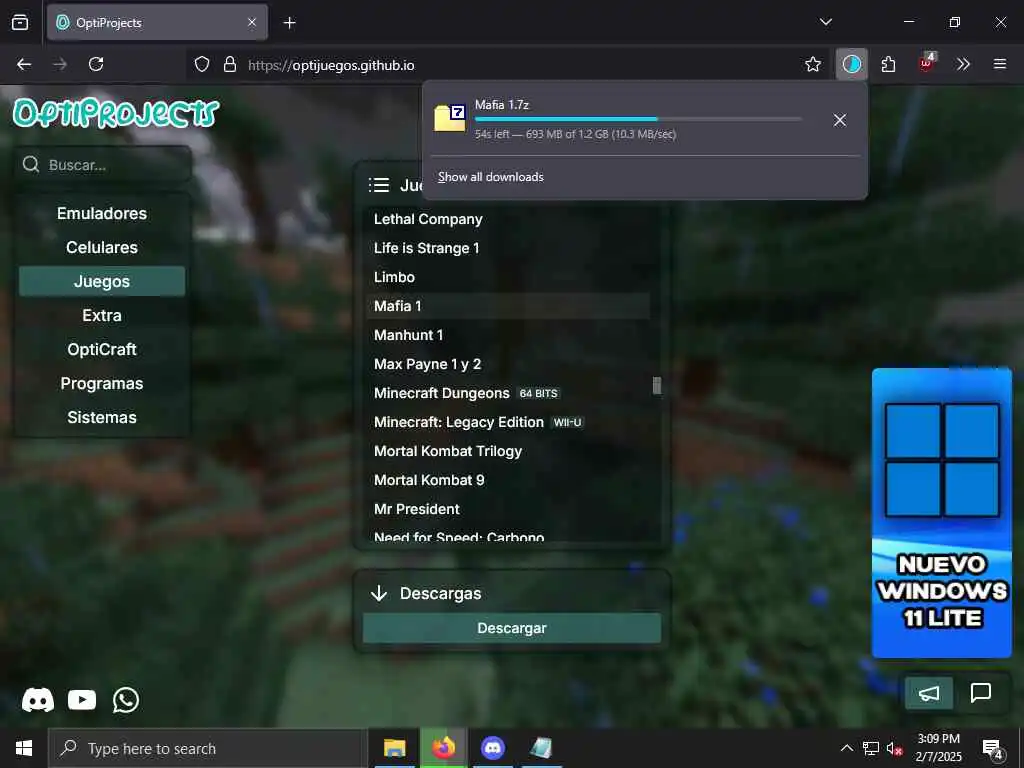Select the OptiCraft category

(102, 349)
